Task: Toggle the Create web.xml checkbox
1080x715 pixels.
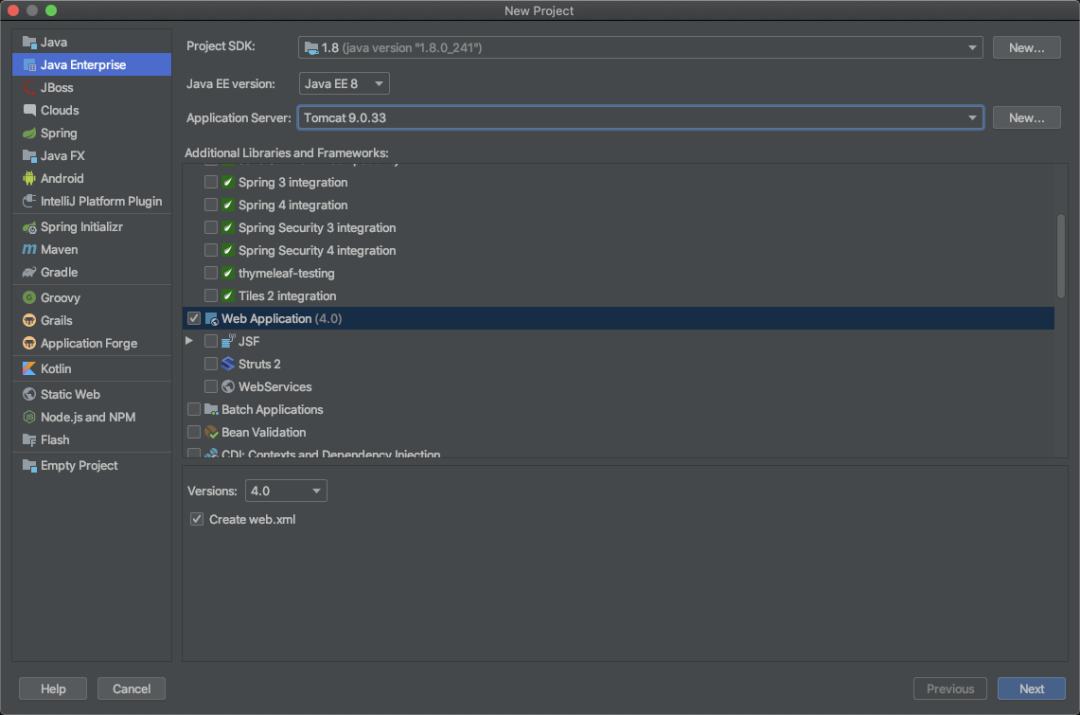Action: (x=196, y=519)
